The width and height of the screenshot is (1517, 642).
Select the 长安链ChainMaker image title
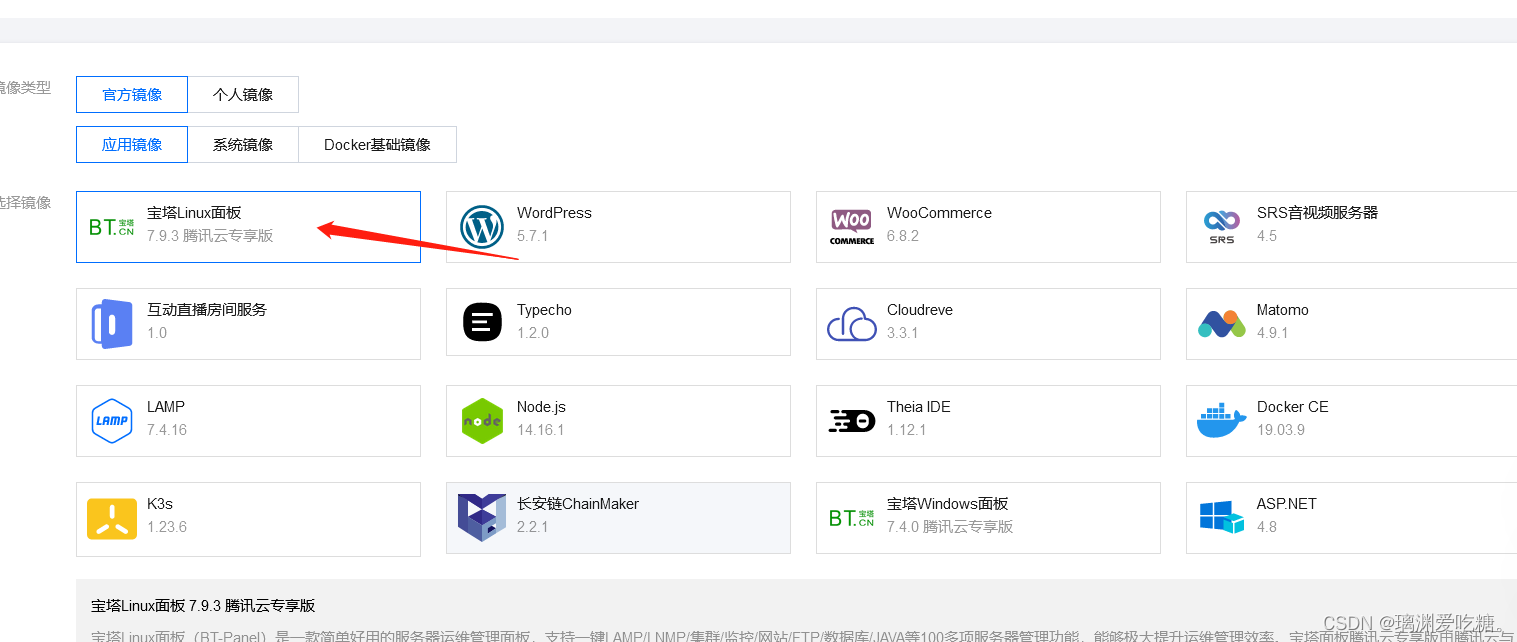(x=578, y=504)
